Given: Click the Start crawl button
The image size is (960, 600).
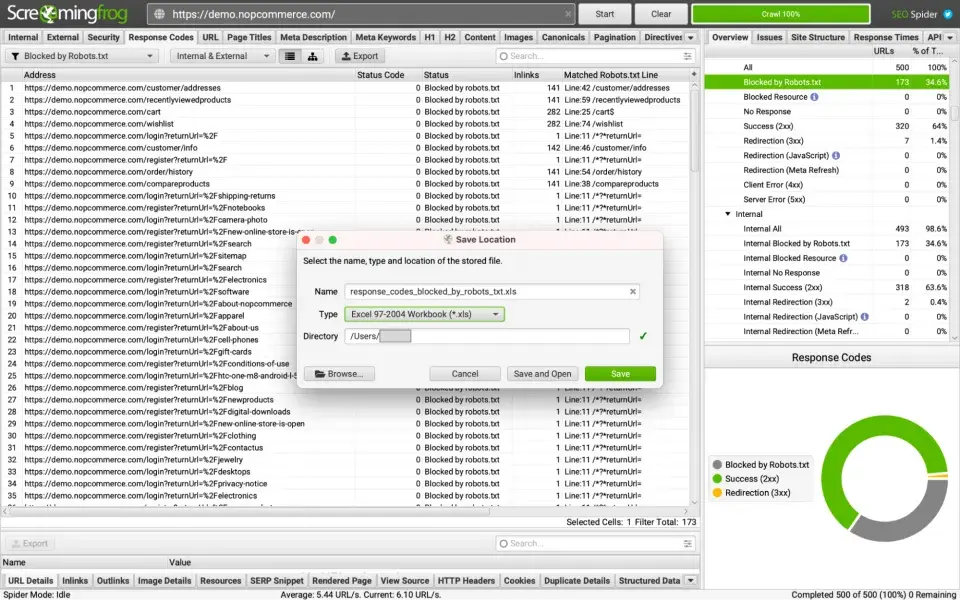Looking at the screenshot, I should click(604, 14).
